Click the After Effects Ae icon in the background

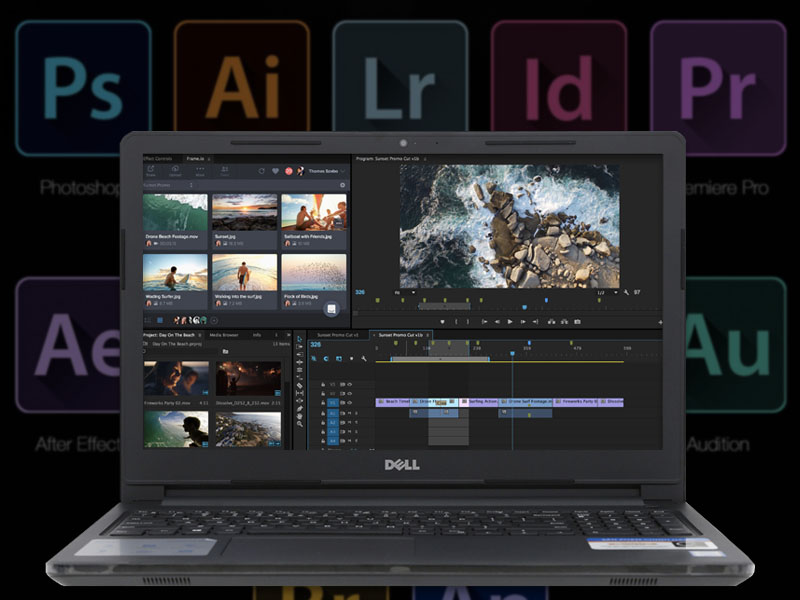point(68,345)
